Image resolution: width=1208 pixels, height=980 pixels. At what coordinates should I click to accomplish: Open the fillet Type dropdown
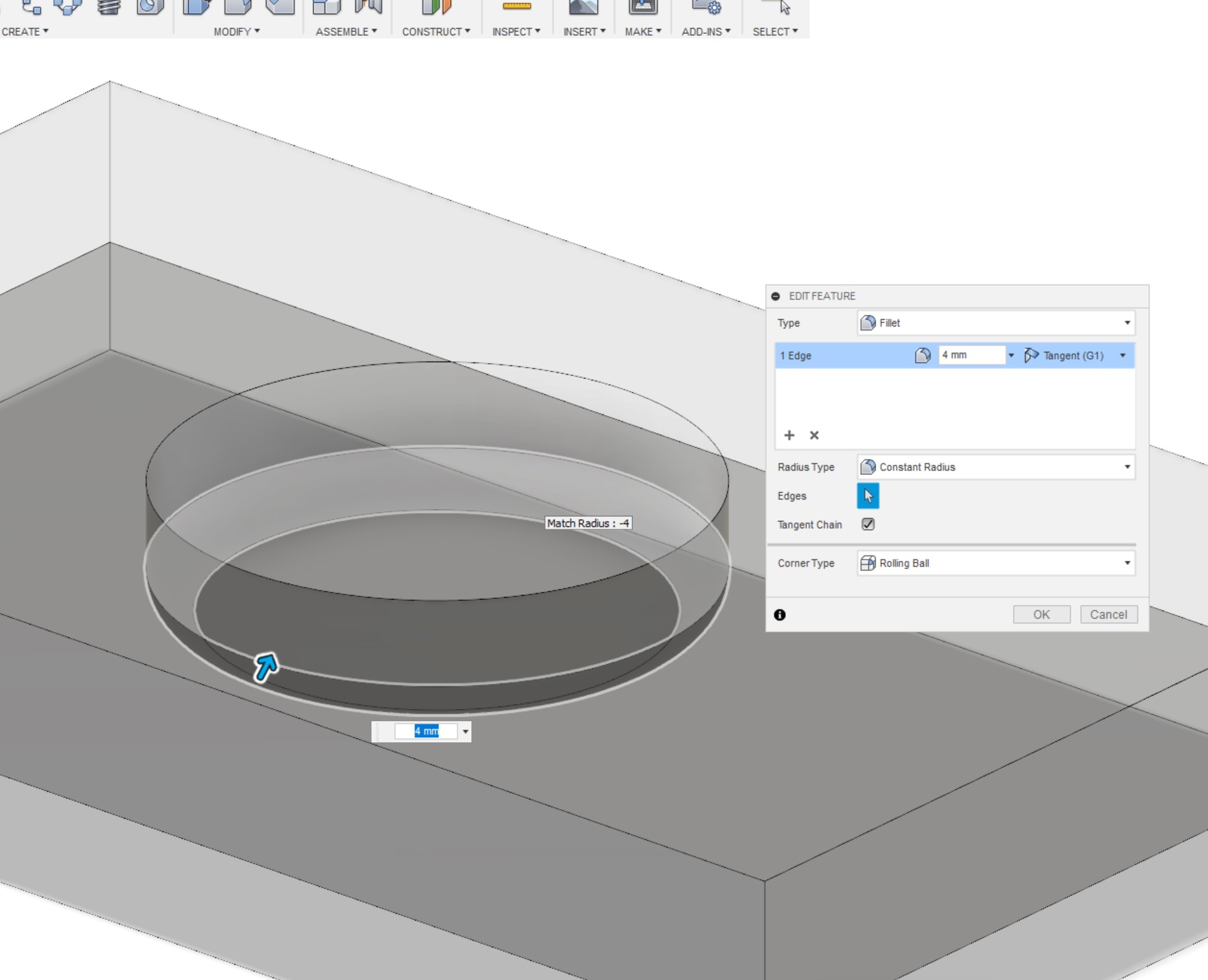tap(996, 323)
